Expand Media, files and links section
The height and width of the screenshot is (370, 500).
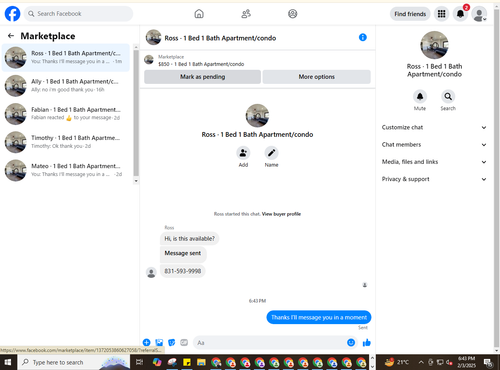pyautogui.click(x=434, y=162)
